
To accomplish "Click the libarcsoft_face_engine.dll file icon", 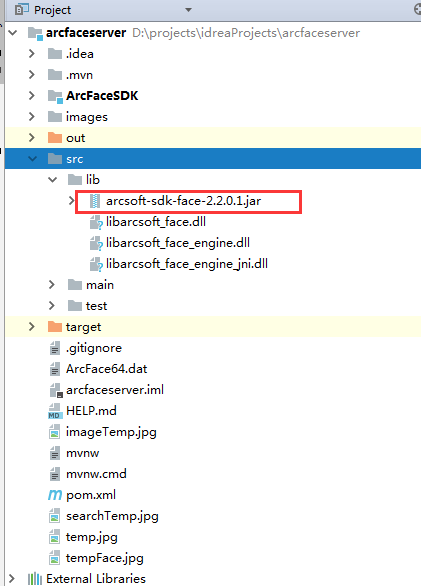I will [x=96, y=243].
